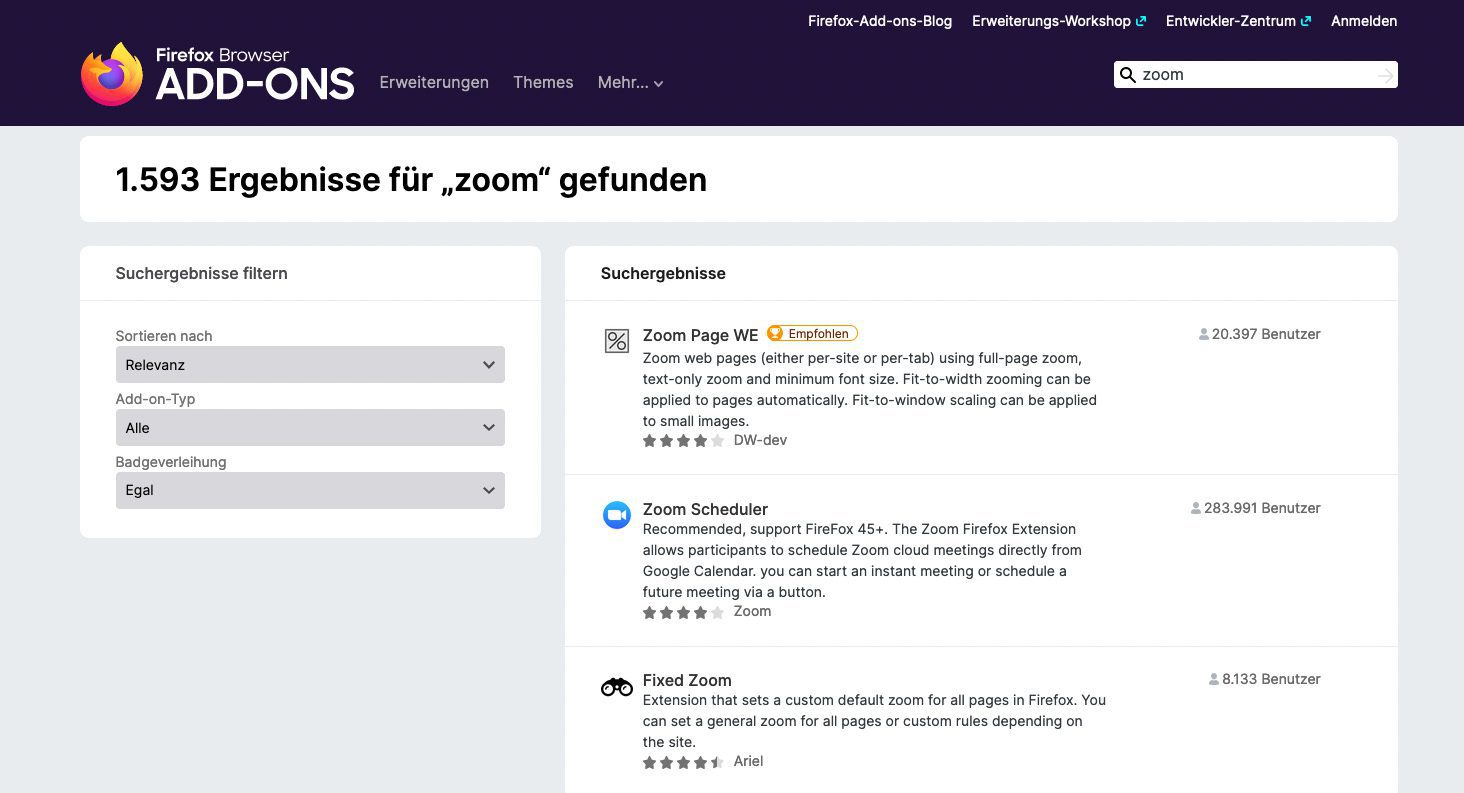Click the Fixed Zoom binoculars icon

click(x=617, y=687)
